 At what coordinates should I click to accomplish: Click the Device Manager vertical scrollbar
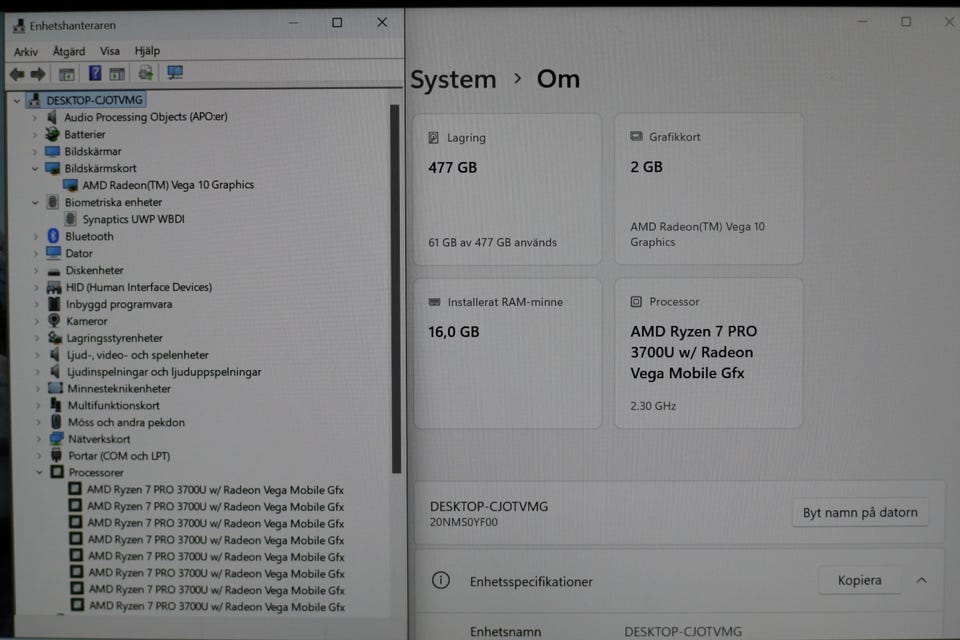click(396, 289)
